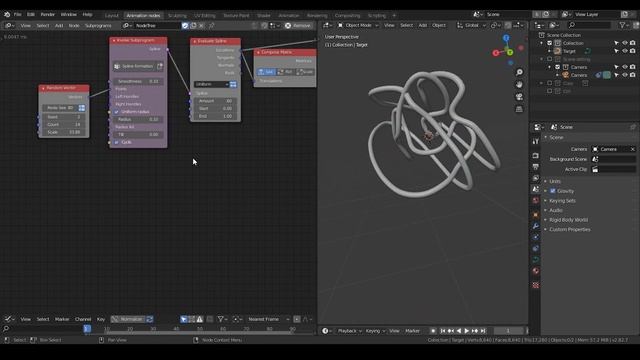Collapse the Collection in outliner
Image resolution: width=640 pixels, height=360 pixels.
click(542, 43)
